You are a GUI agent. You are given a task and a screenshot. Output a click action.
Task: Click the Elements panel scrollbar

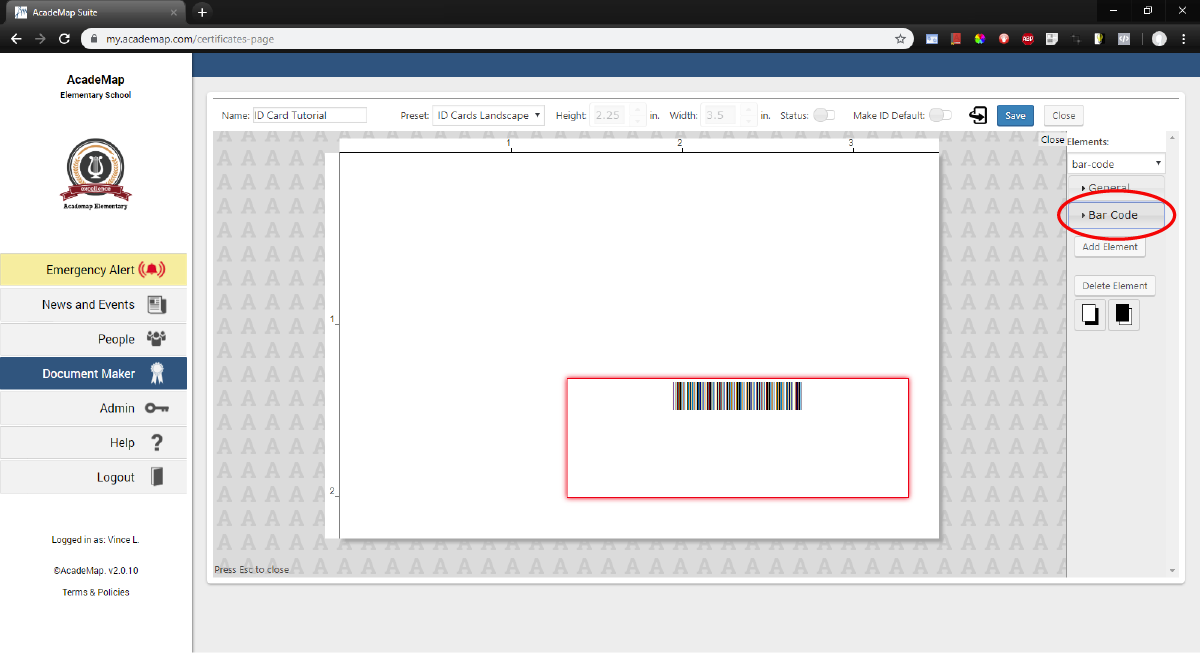(x=1173, y=353)
